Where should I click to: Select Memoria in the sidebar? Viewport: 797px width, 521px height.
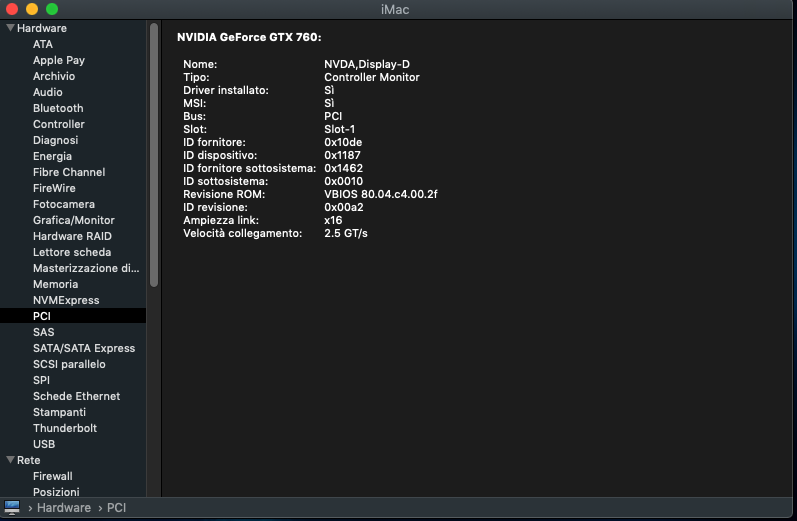tap(55, 284)
